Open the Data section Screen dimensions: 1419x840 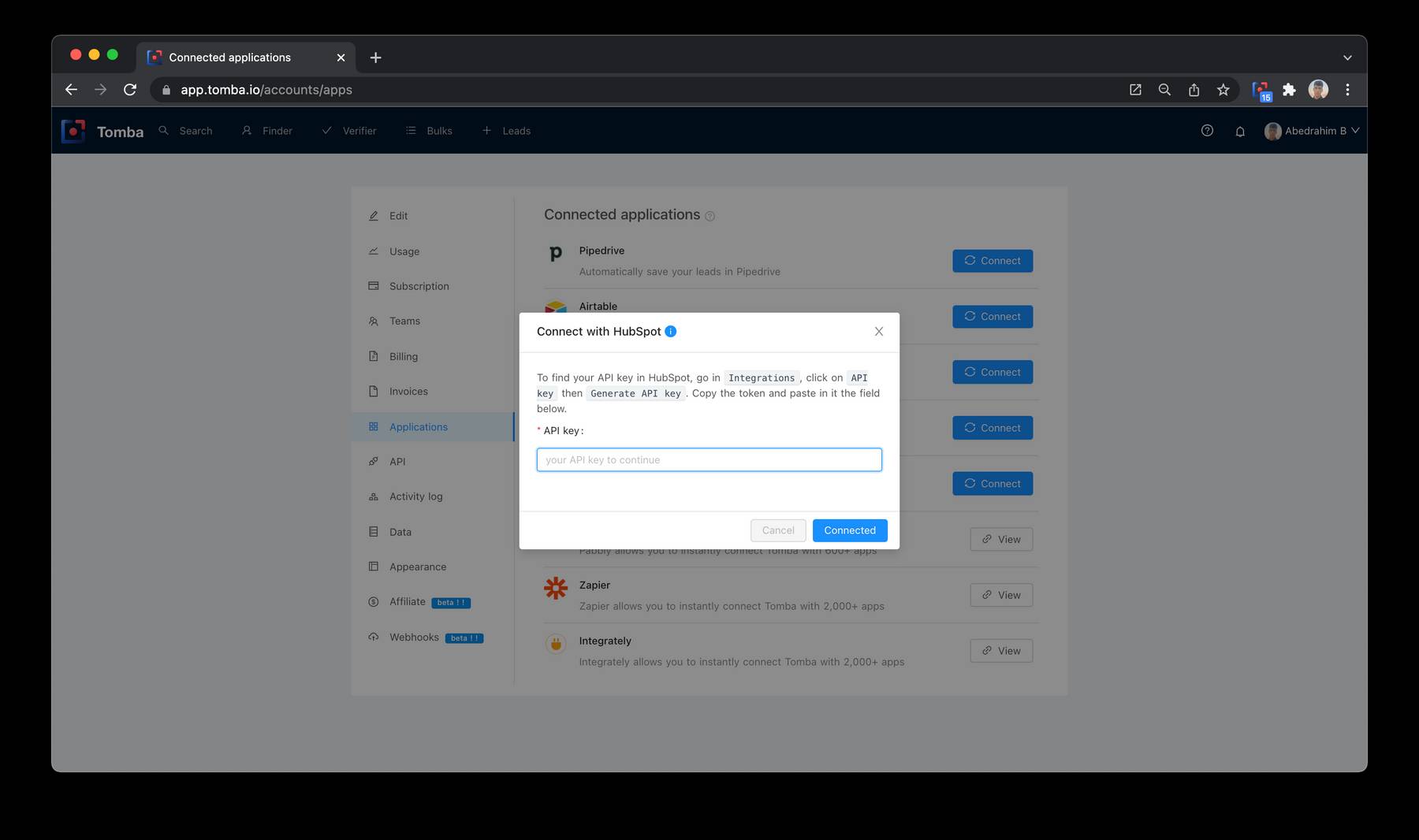[433, 532]
